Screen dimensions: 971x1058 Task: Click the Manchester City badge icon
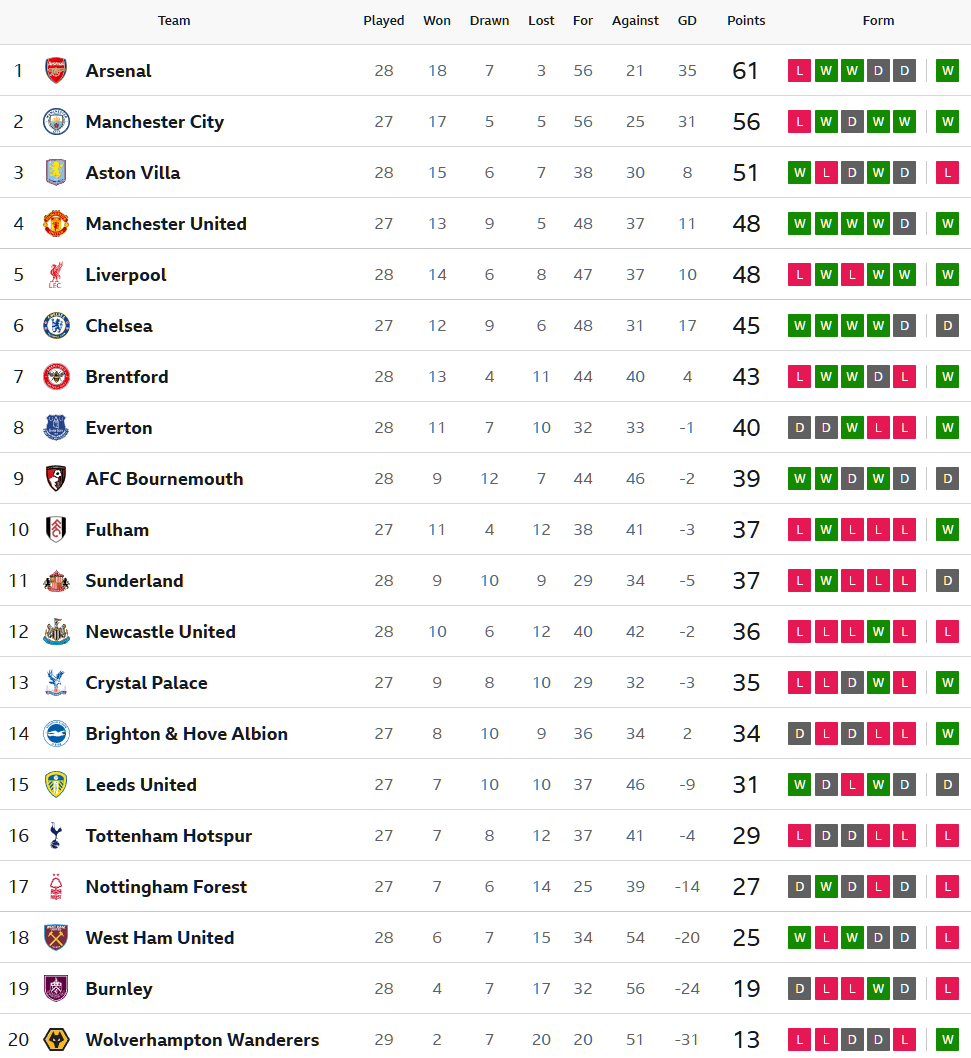click(x=56, y=122)
